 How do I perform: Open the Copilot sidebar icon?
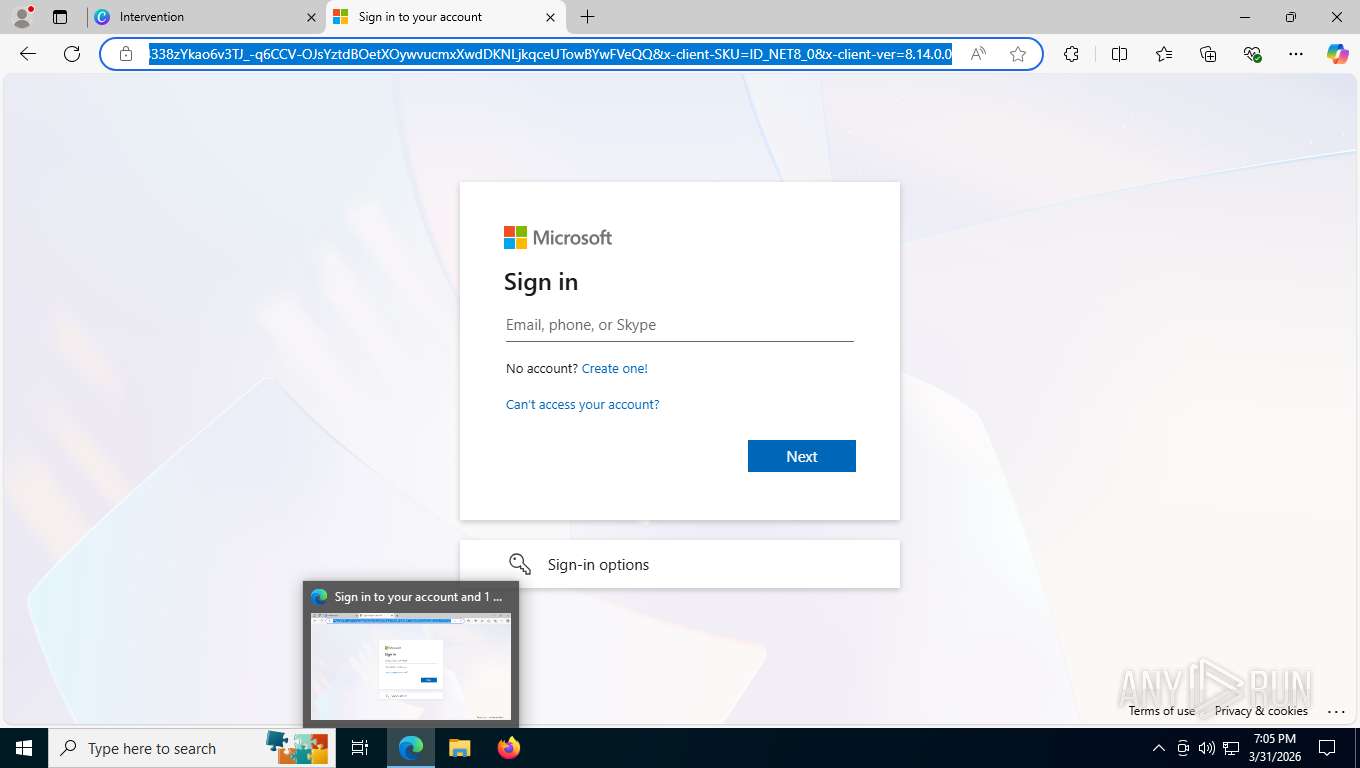point(1338,54)
